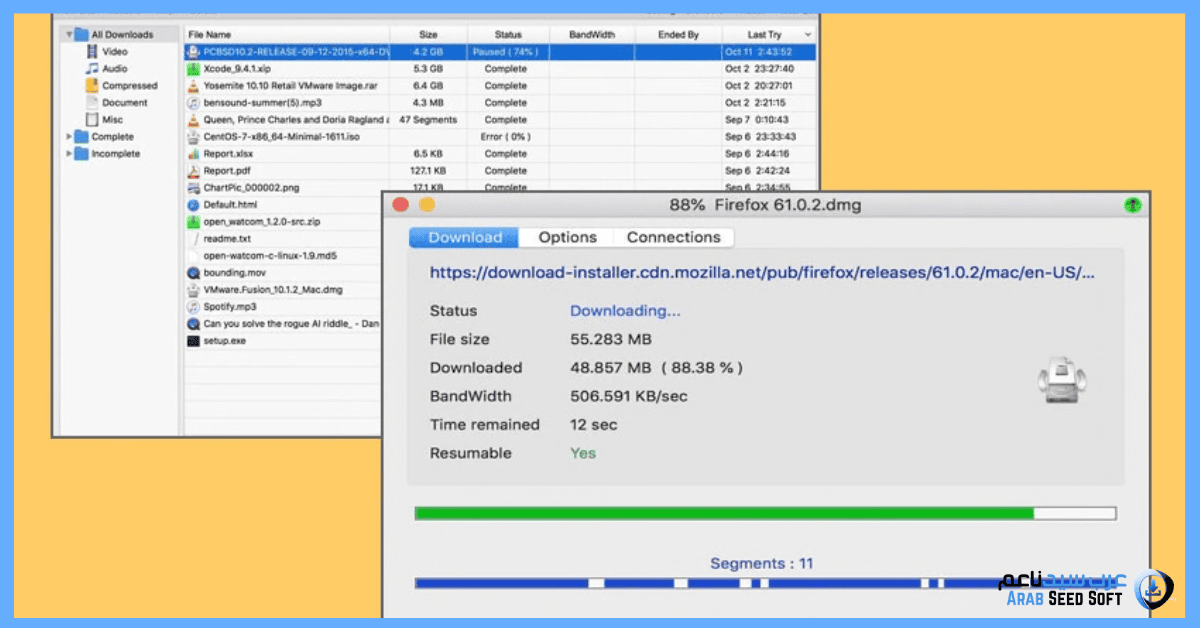Click the PDF icon beside Report.pdf

click(194, 171)
